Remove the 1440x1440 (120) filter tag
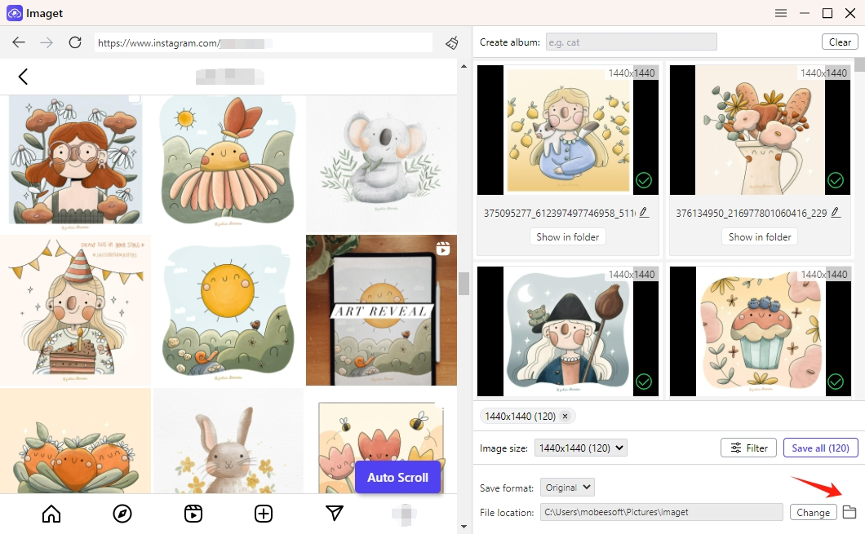Viewport: 866px width, 535px height. click(x=565, y=416)
